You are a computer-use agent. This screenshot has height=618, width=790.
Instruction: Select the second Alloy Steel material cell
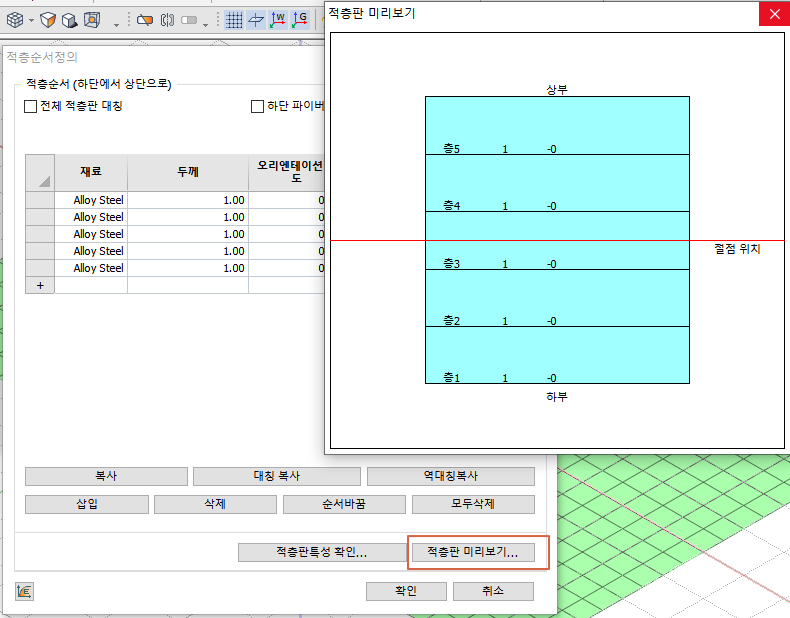click(x=91, y=217)
